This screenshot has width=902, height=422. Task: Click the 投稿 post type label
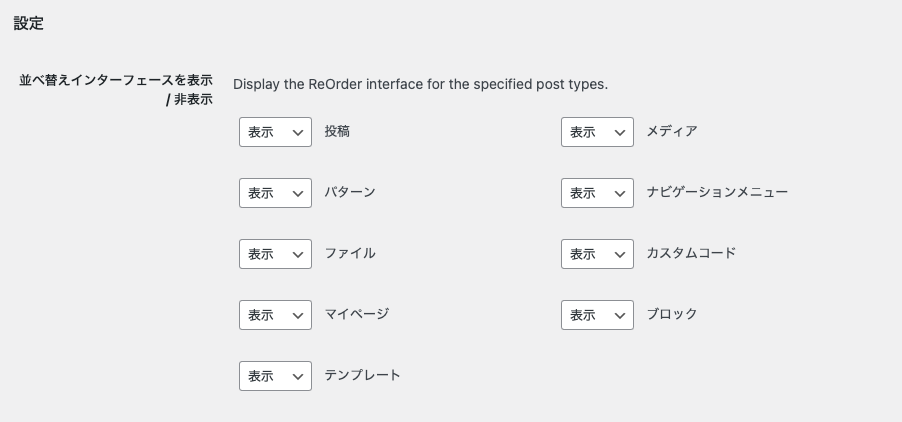pos(337,131)
